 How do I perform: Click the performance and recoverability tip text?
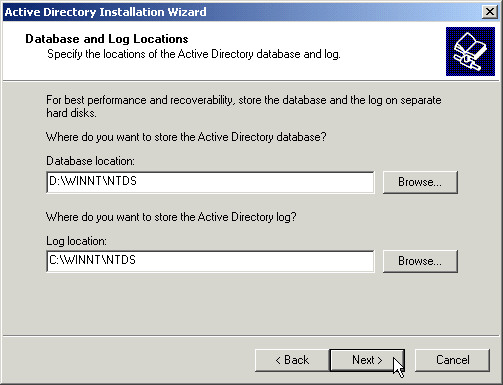[244, 106]
